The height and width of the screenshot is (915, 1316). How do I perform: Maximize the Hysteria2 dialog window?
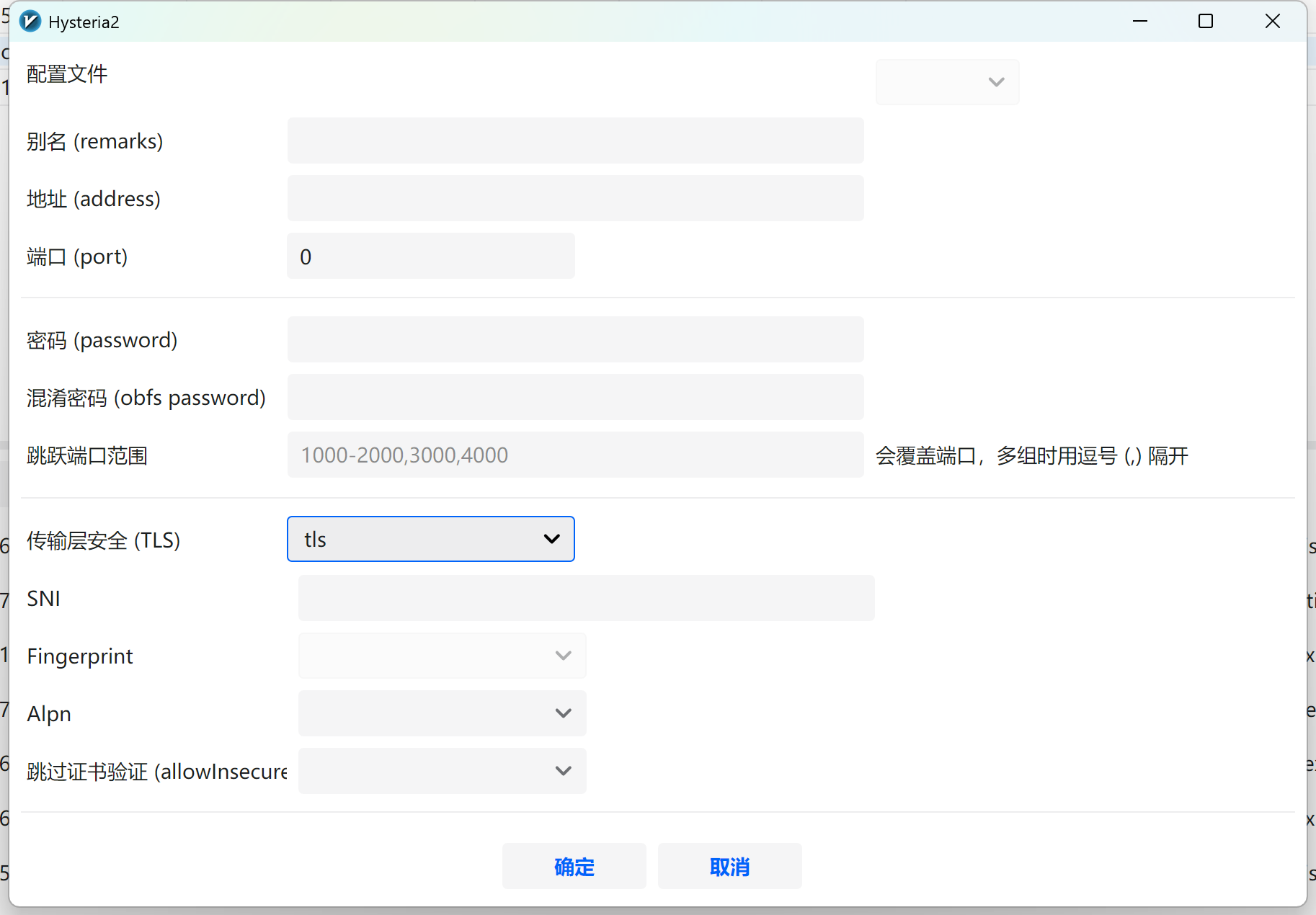[x=1205, y=22]
